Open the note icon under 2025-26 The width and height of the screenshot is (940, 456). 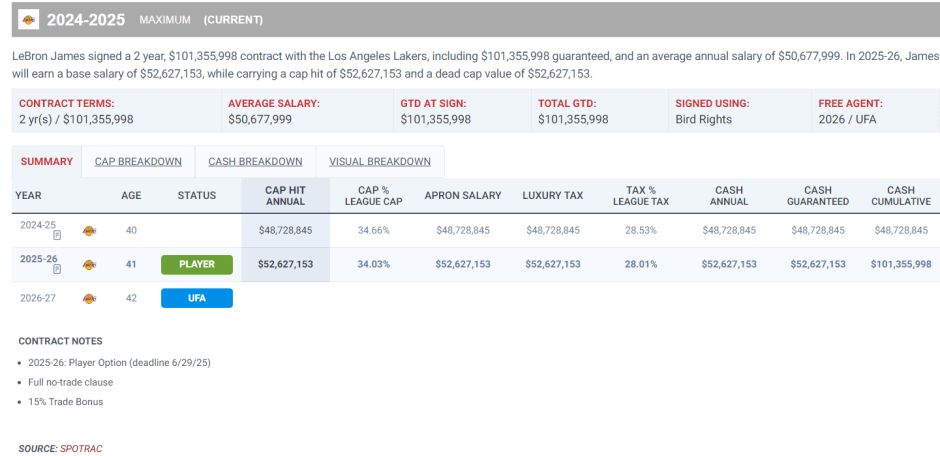coord(57,269)
